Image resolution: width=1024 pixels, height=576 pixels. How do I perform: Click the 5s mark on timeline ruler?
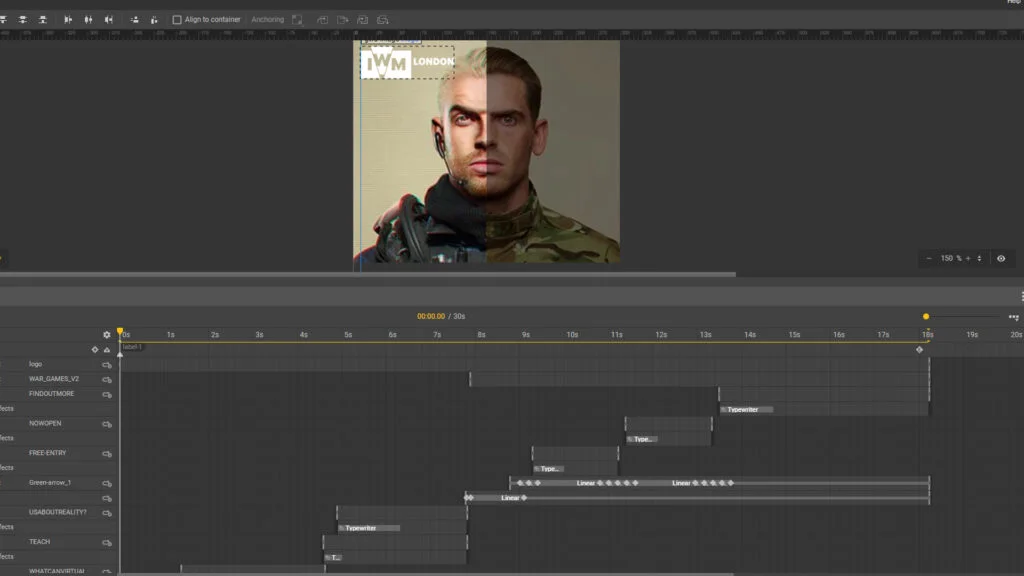pos(348,335)
